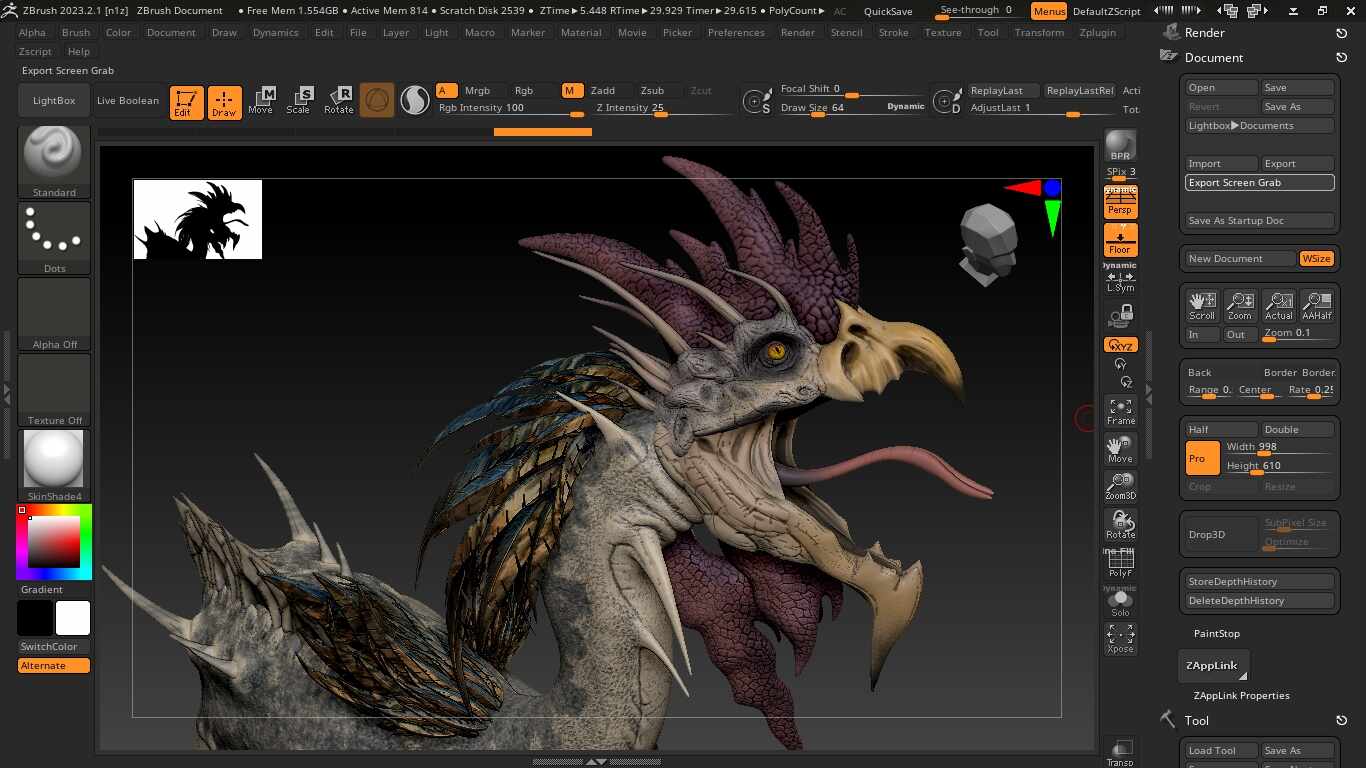Select the Rotate tool in the top shelf

[339, 100]
